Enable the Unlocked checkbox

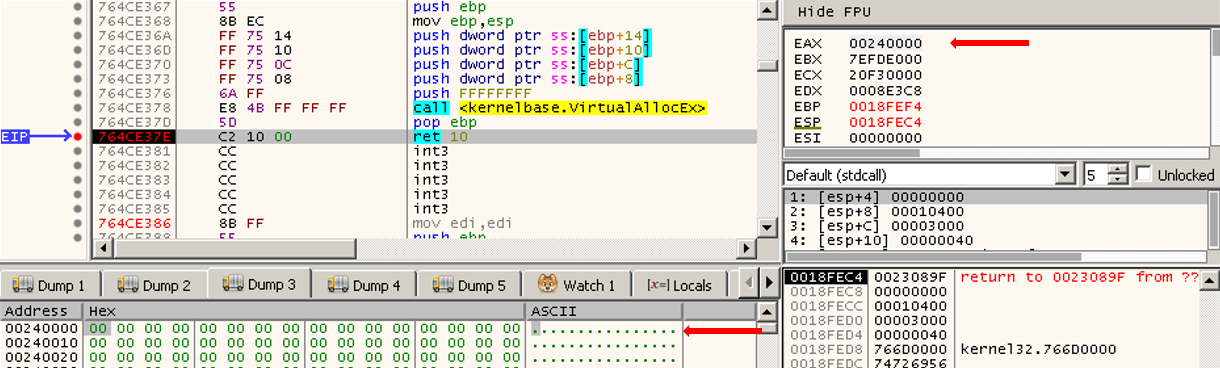click(1143, 174)
